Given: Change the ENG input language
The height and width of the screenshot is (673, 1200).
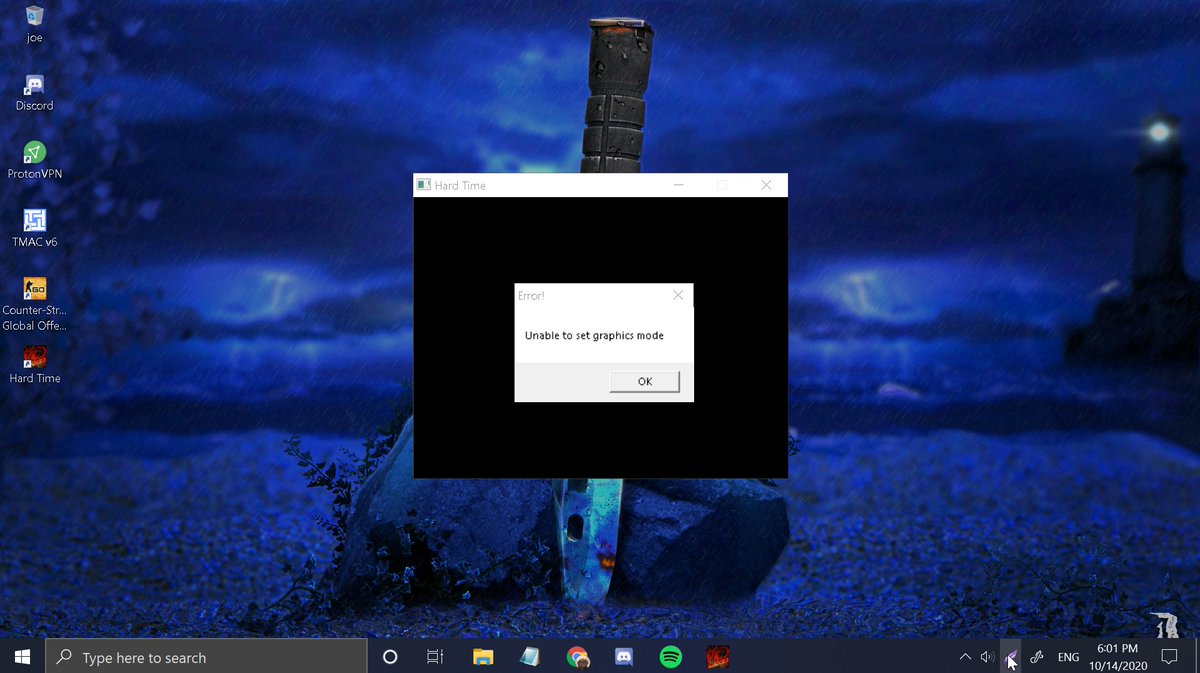Looking at the screenshot, I should click(x=1069, y=657).
